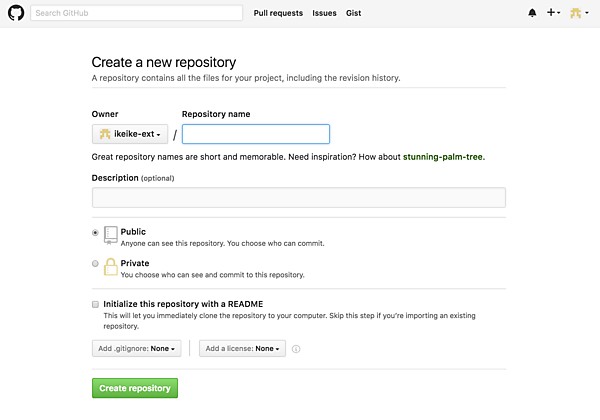
Task: Go to Pull requests
Action: 278,13
